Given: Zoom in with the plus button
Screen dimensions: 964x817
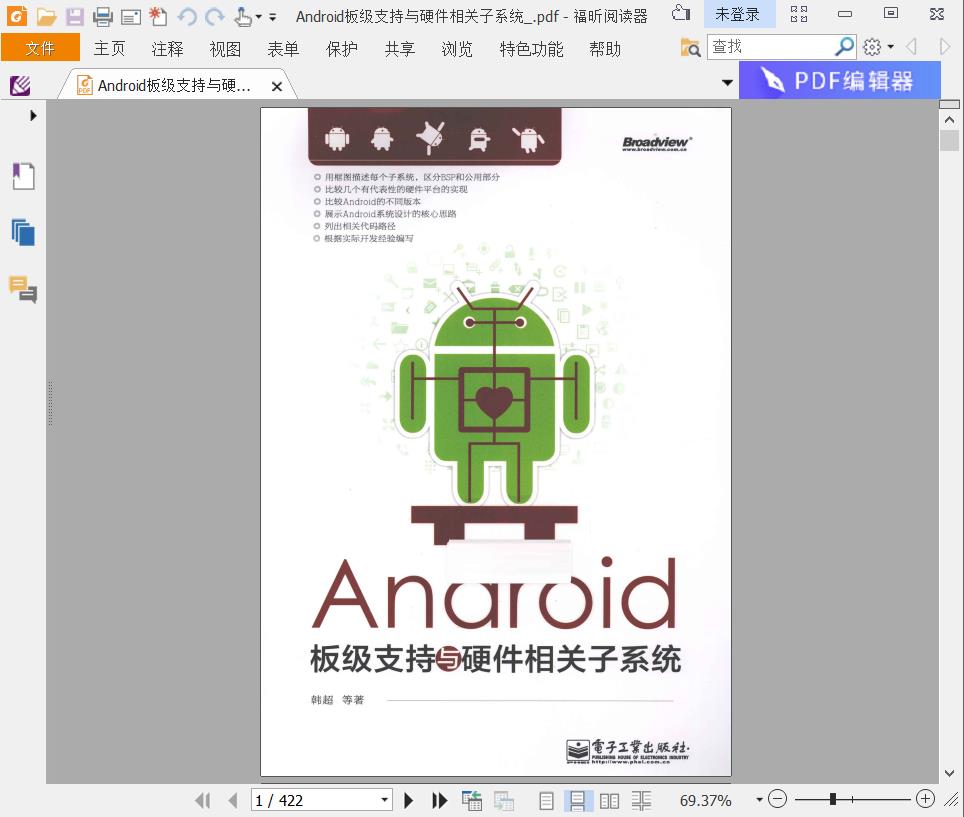Looking at the screenshot, I should pyautogui.click(x=925, y=799).
